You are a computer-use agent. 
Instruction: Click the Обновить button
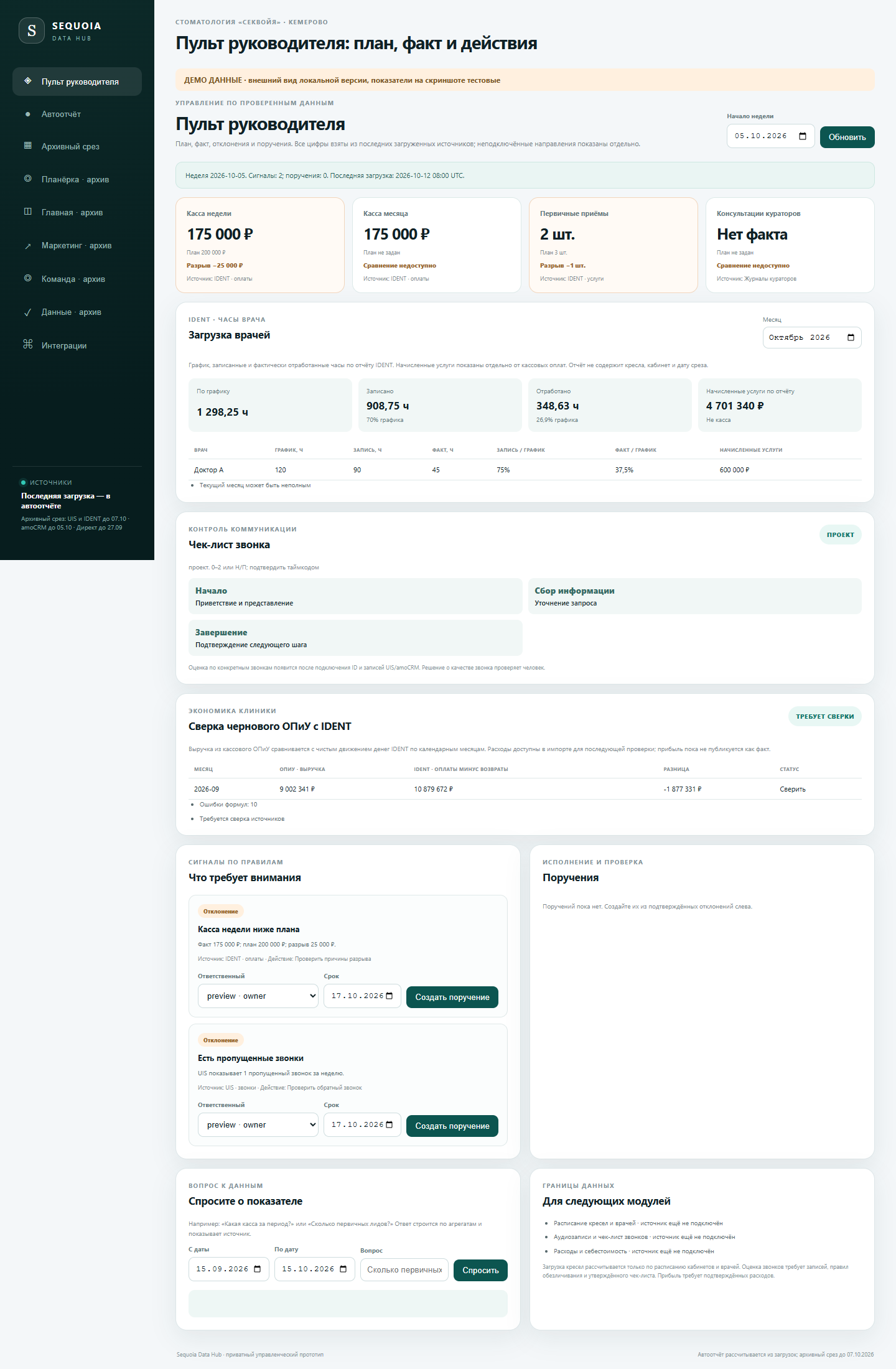847,137
